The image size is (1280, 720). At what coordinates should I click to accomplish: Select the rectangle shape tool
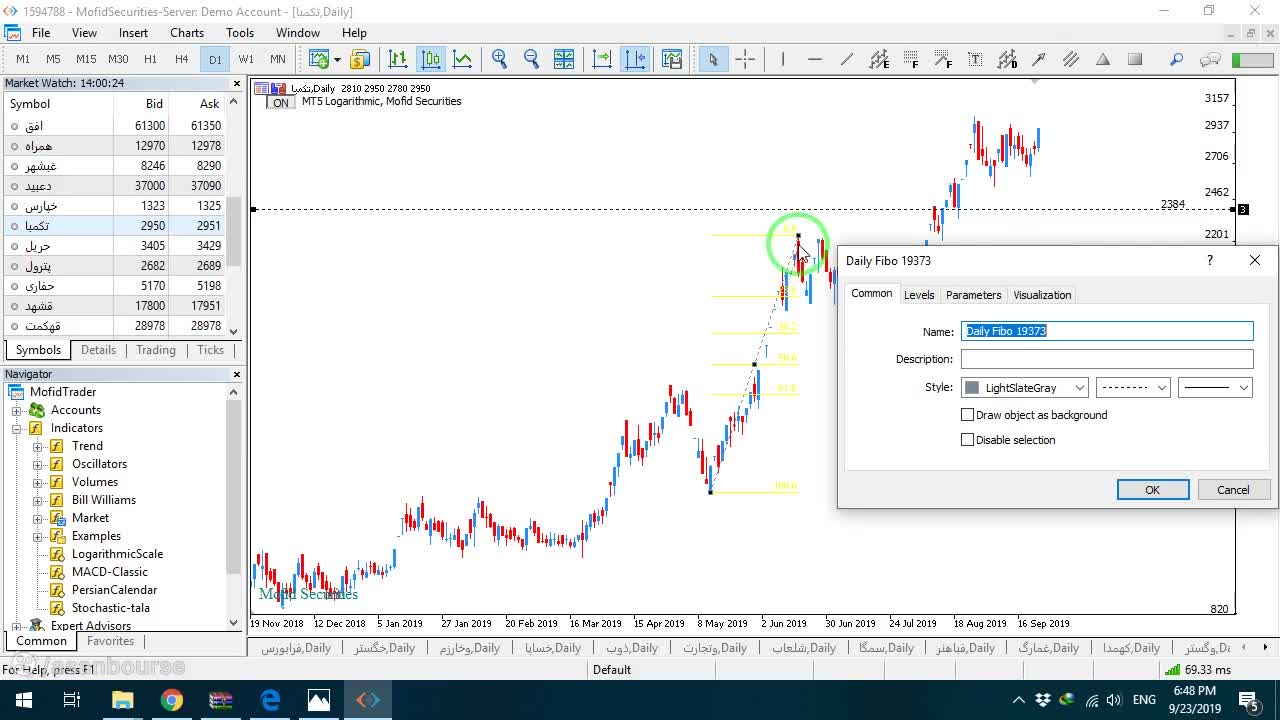point(1135,59)
